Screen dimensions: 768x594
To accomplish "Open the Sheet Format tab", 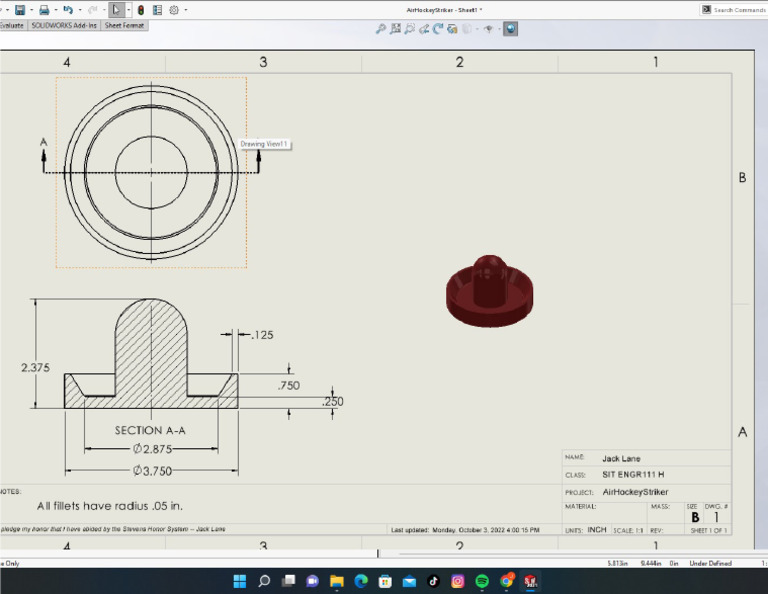I will tap(125, 25).
